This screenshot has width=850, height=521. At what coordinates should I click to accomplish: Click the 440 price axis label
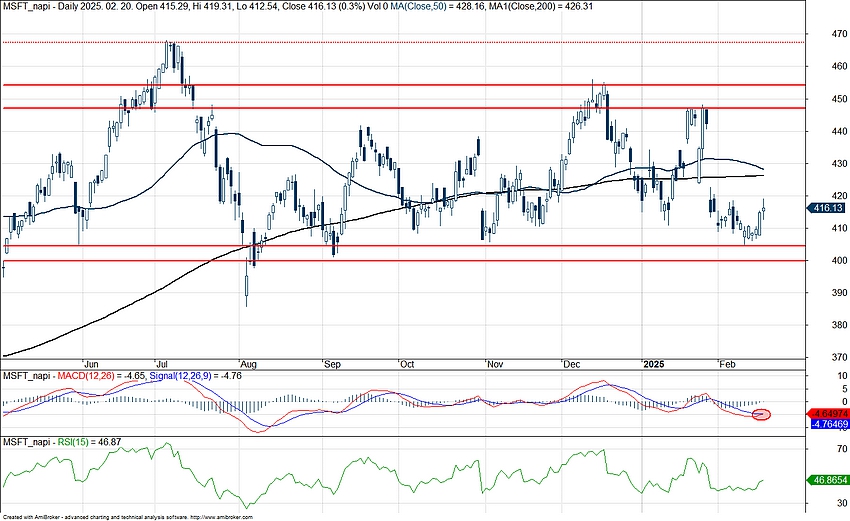[839, 131]
